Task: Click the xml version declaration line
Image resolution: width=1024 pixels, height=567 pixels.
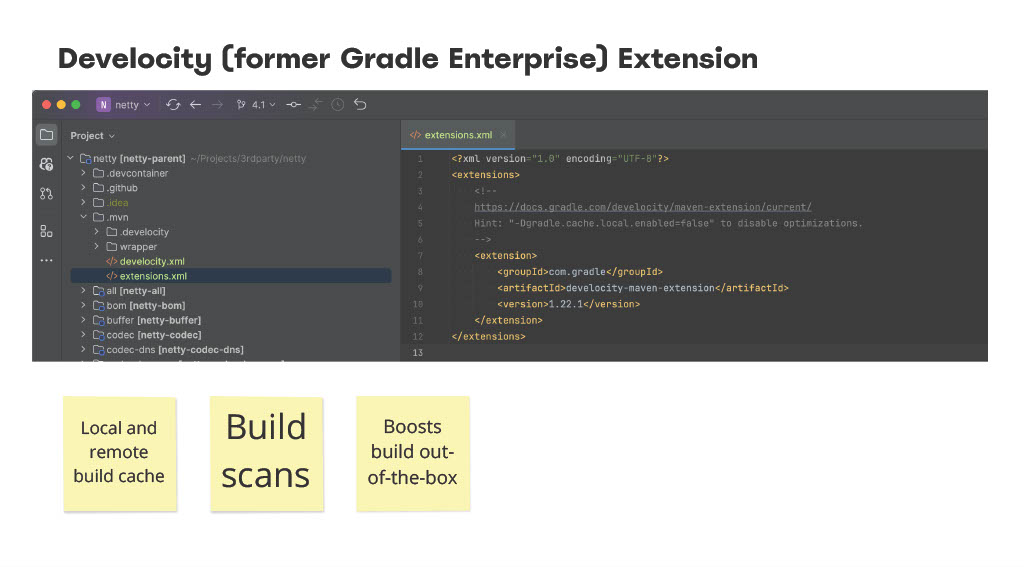Action: pyautogui.click(x=560, y=159)
